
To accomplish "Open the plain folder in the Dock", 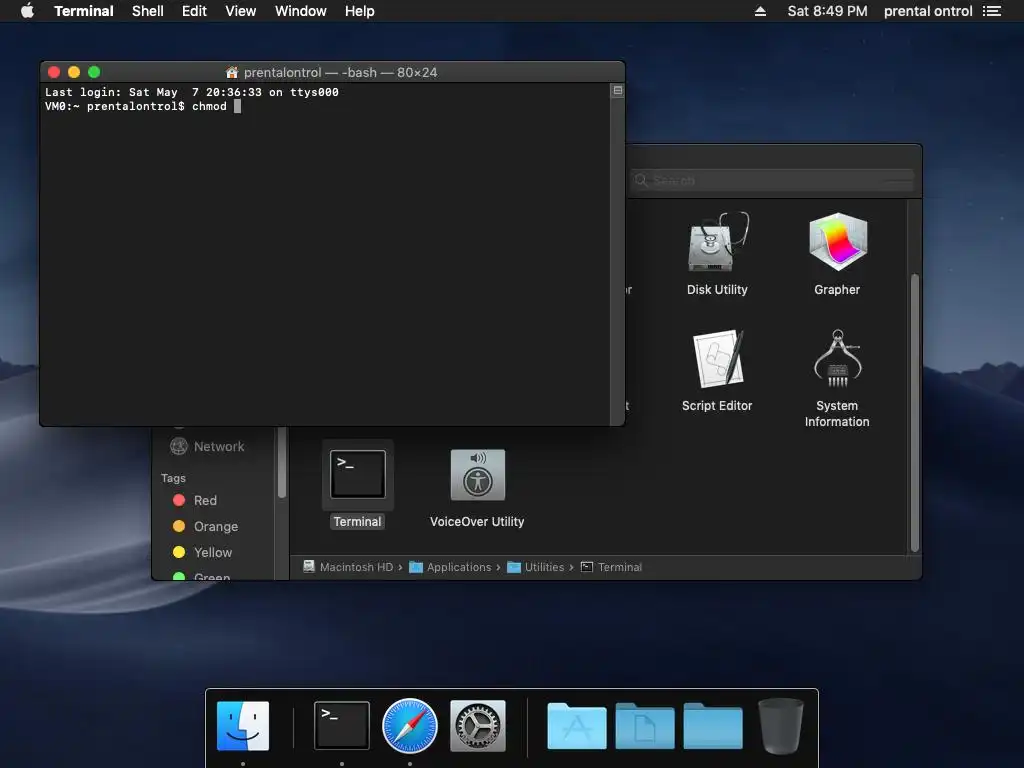I will [712, 726].
